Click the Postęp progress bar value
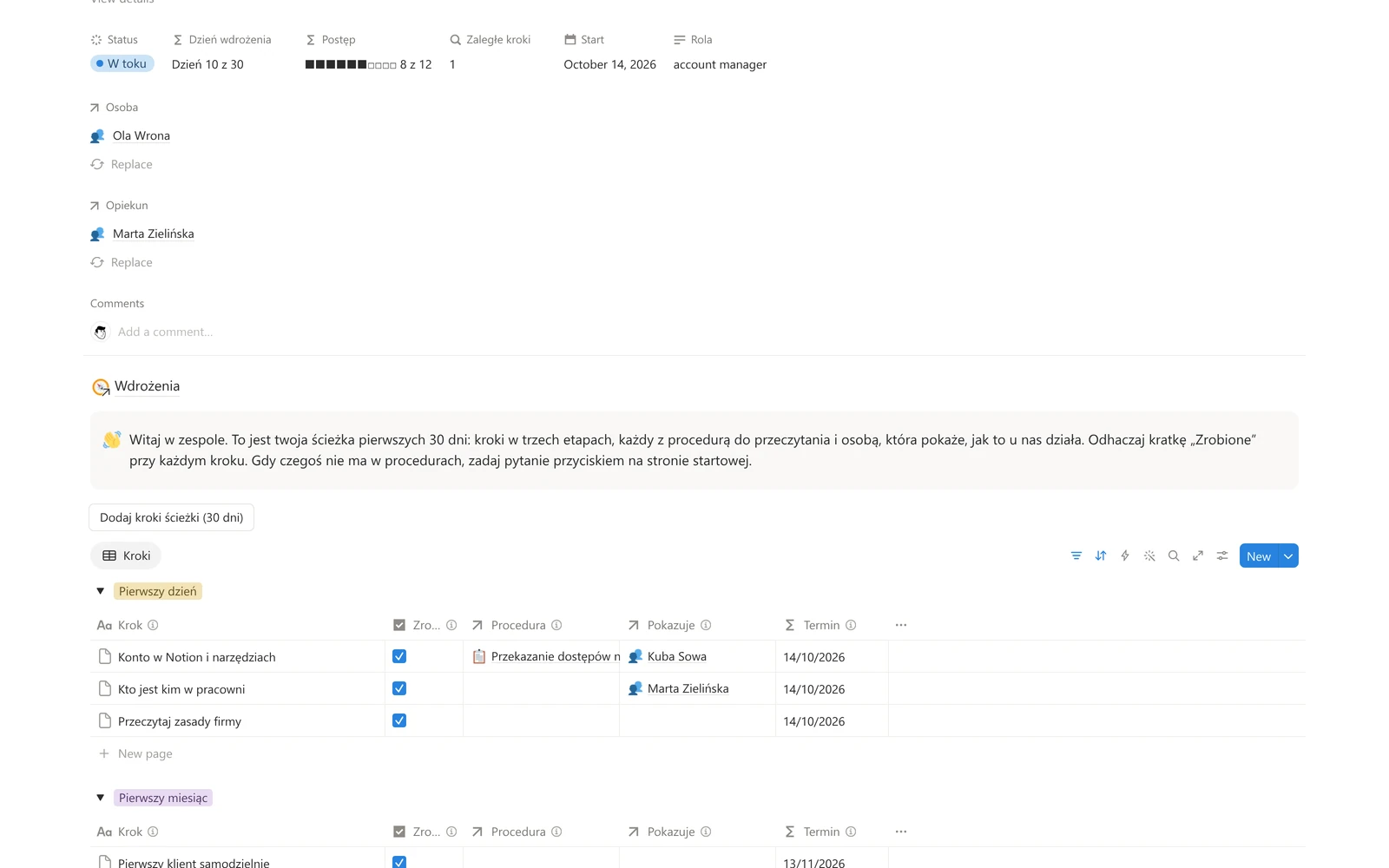The image size is (1389, 868). tap(368, 64)
